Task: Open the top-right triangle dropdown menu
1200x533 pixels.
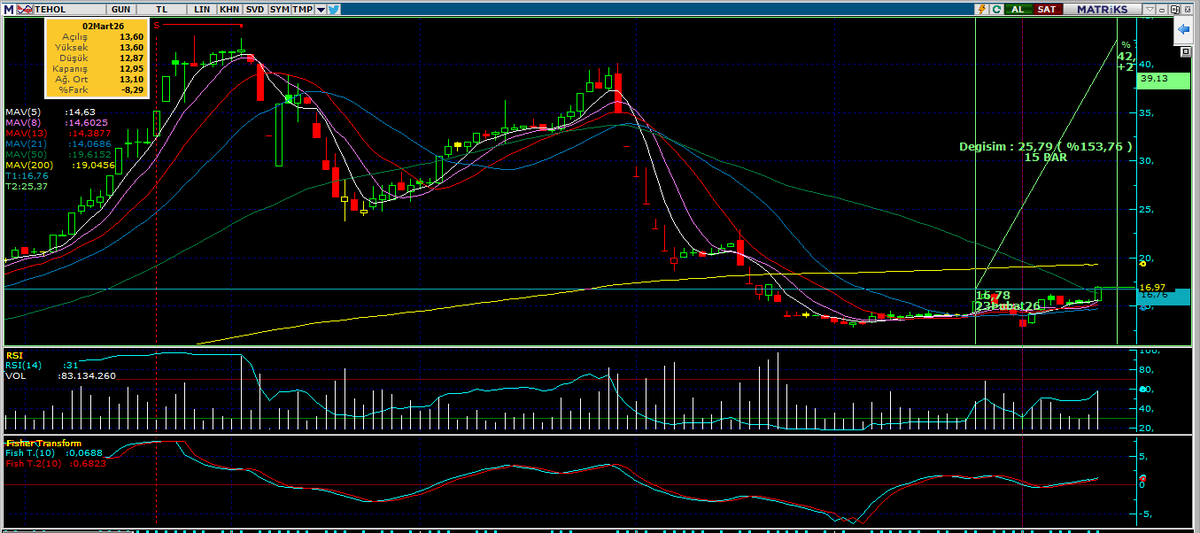Action: 1149,9
